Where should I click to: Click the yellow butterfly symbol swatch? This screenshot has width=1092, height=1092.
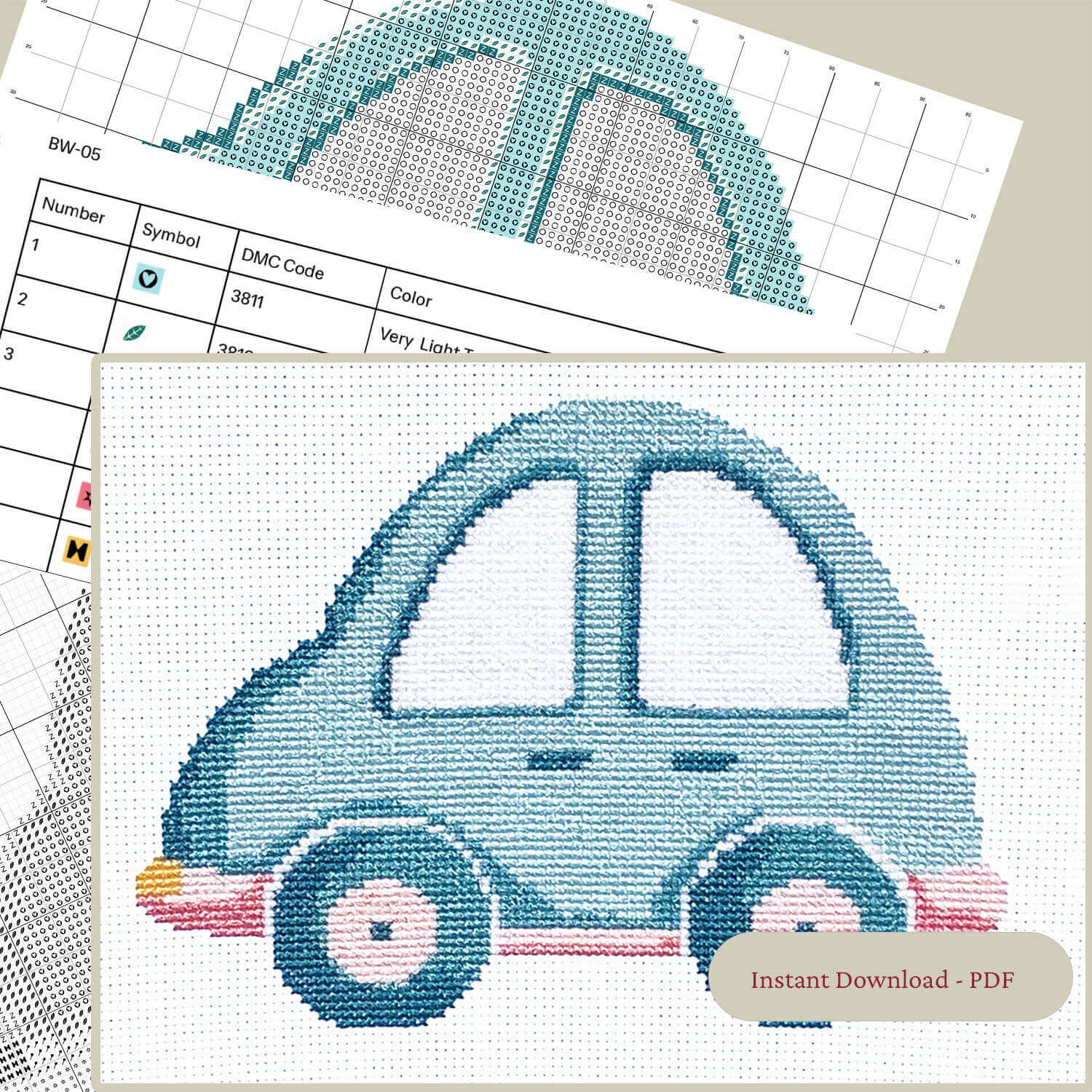75,550
